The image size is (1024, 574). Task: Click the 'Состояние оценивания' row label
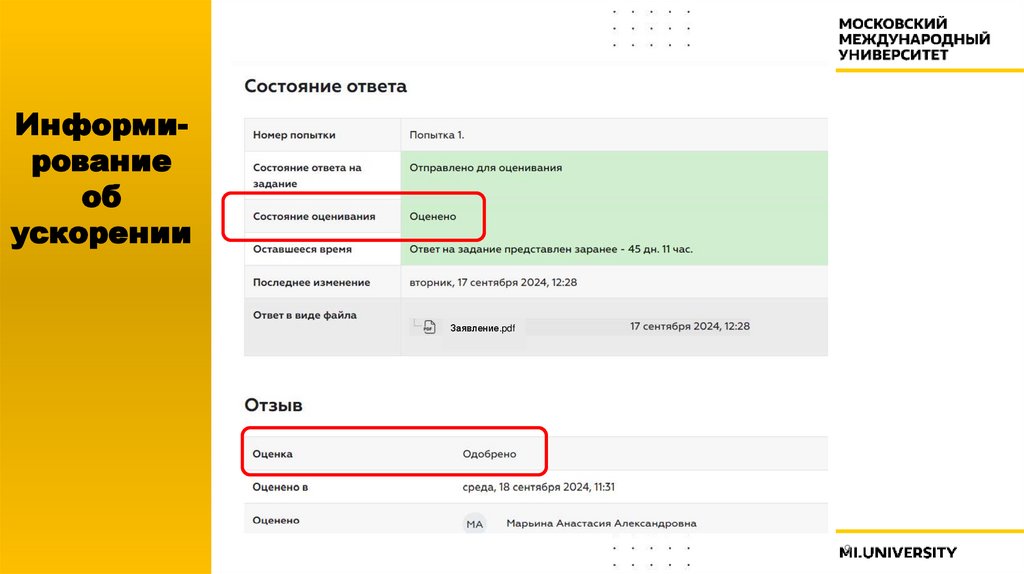click(x=314, y=216)
